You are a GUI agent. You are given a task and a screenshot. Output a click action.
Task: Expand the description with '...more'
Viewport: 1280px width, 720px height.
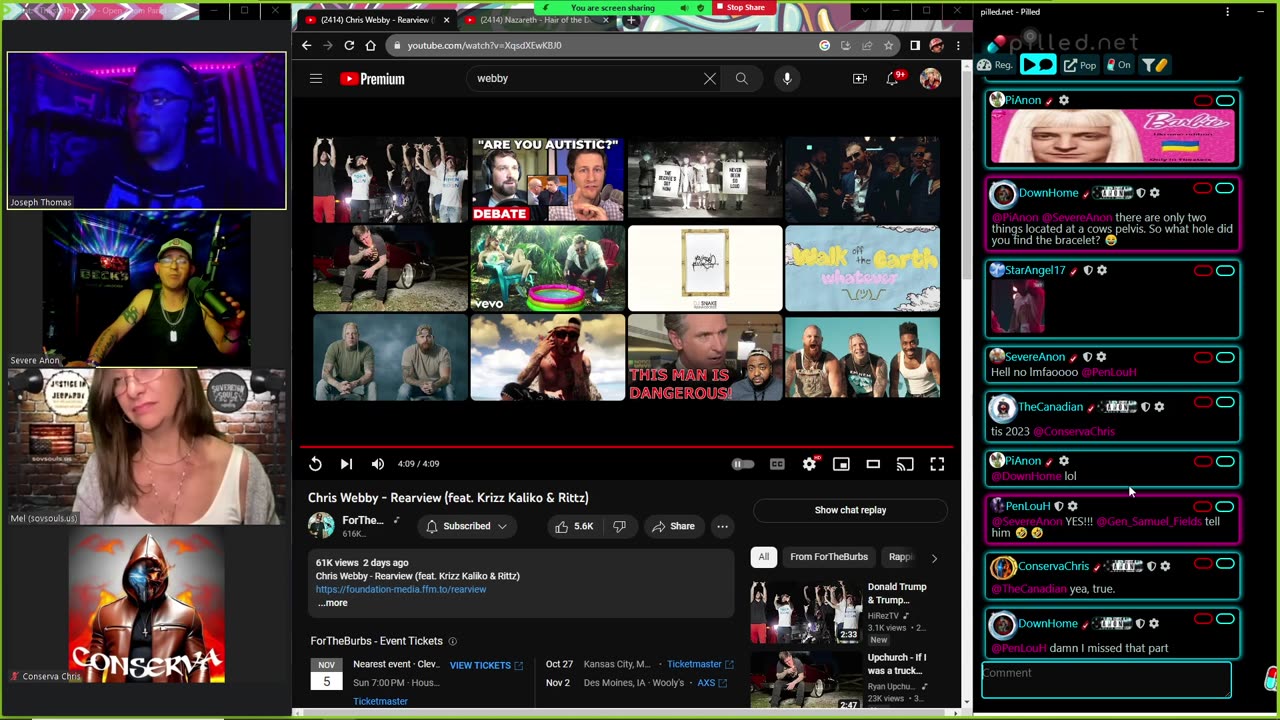point(333,603)
